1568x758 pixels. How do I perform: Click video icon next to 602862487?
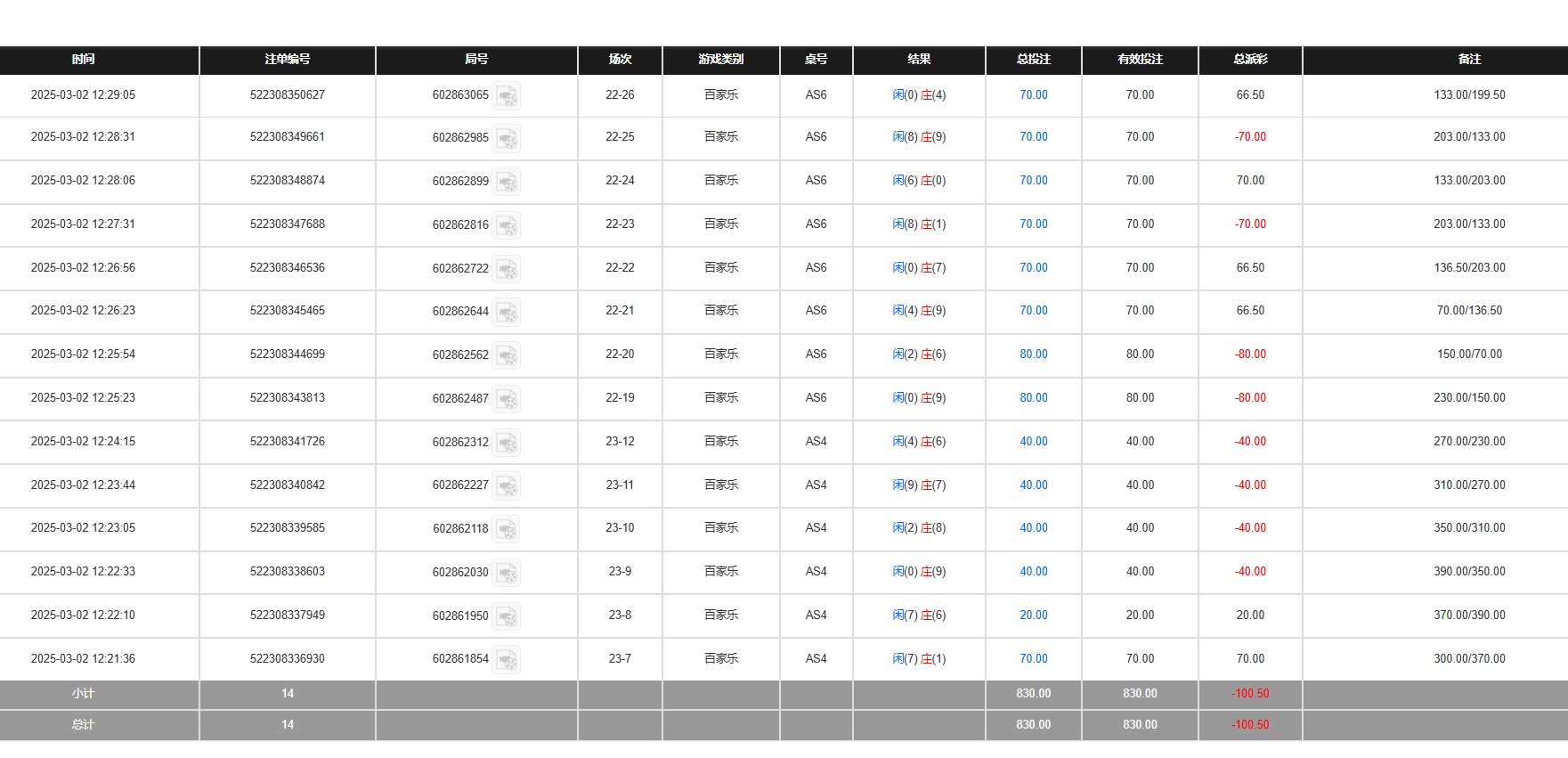click(x=507, y=399)
